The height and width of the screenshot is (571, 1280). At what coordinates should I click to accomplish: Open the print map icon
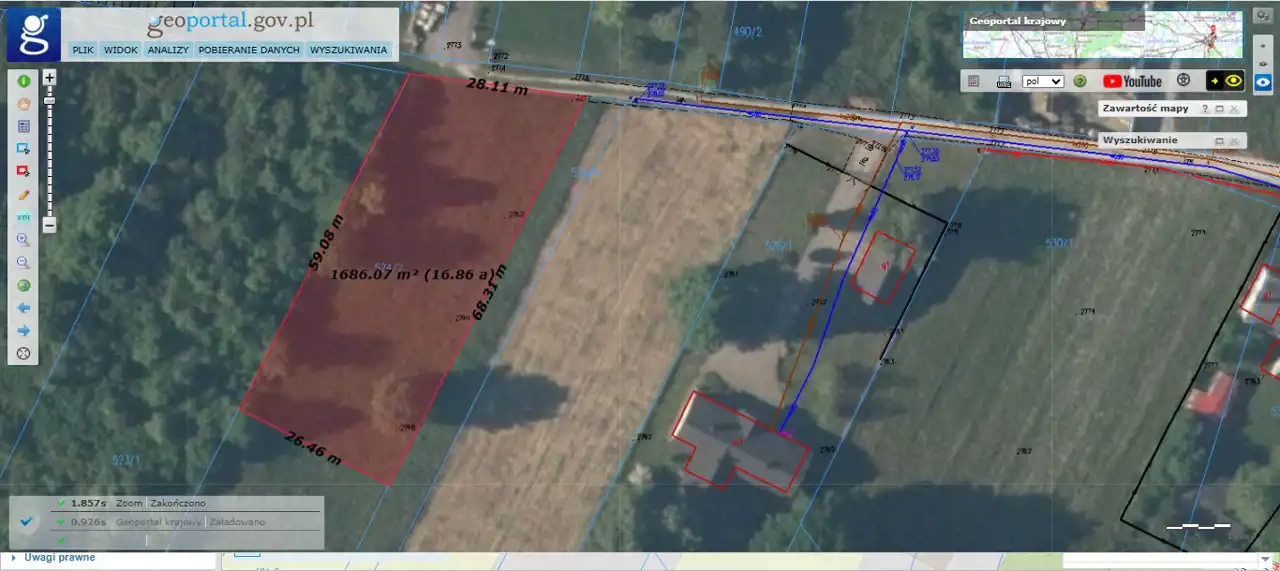click(1004, 81)
